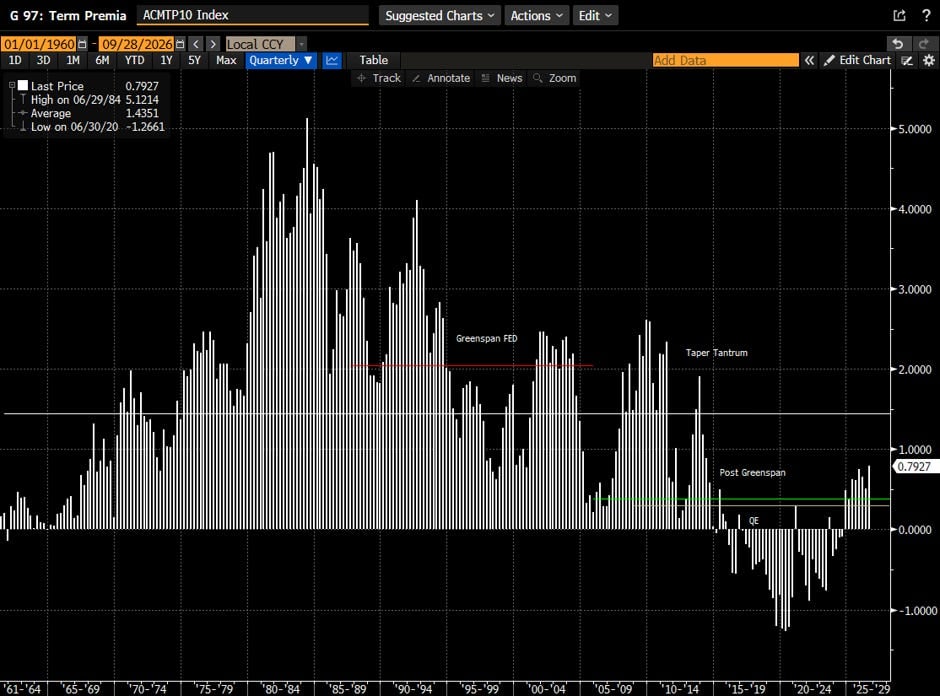Select the 5Y time range
The width and height of the screenshot is (940, 696).
(x=194, y=60)
